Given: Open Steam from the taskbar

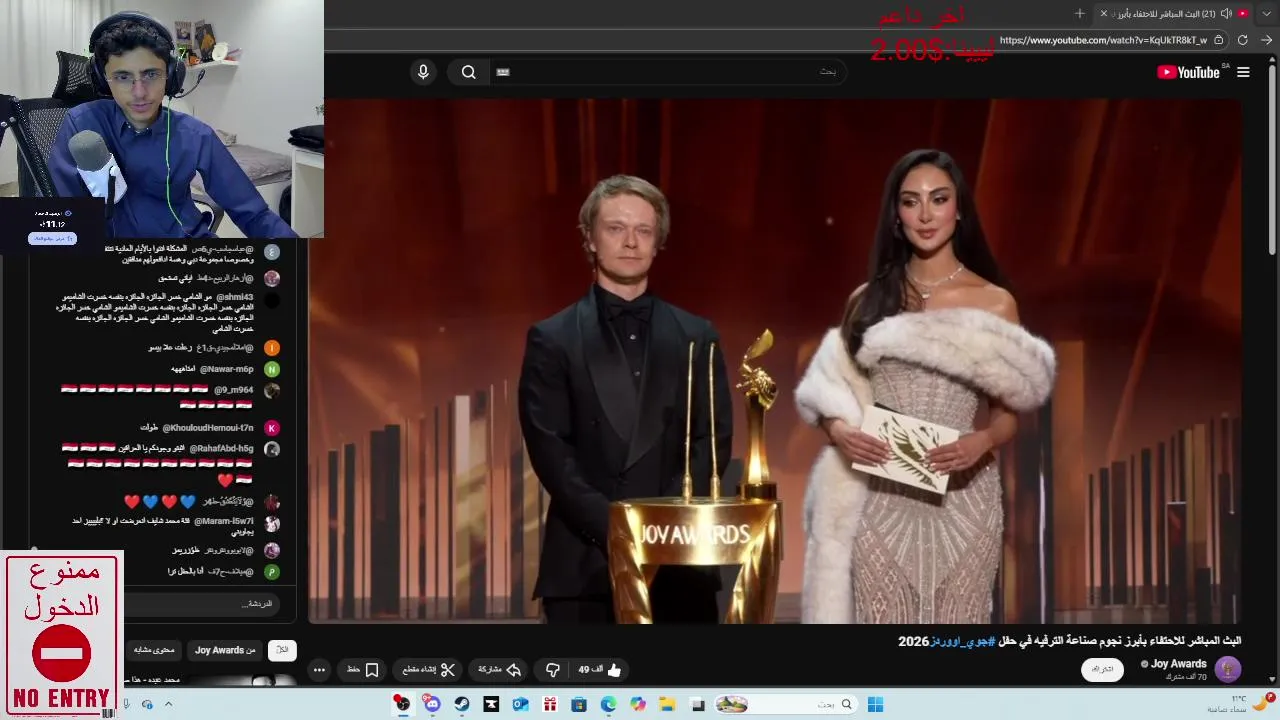Looking at the screenshot, I should [461, 705].
